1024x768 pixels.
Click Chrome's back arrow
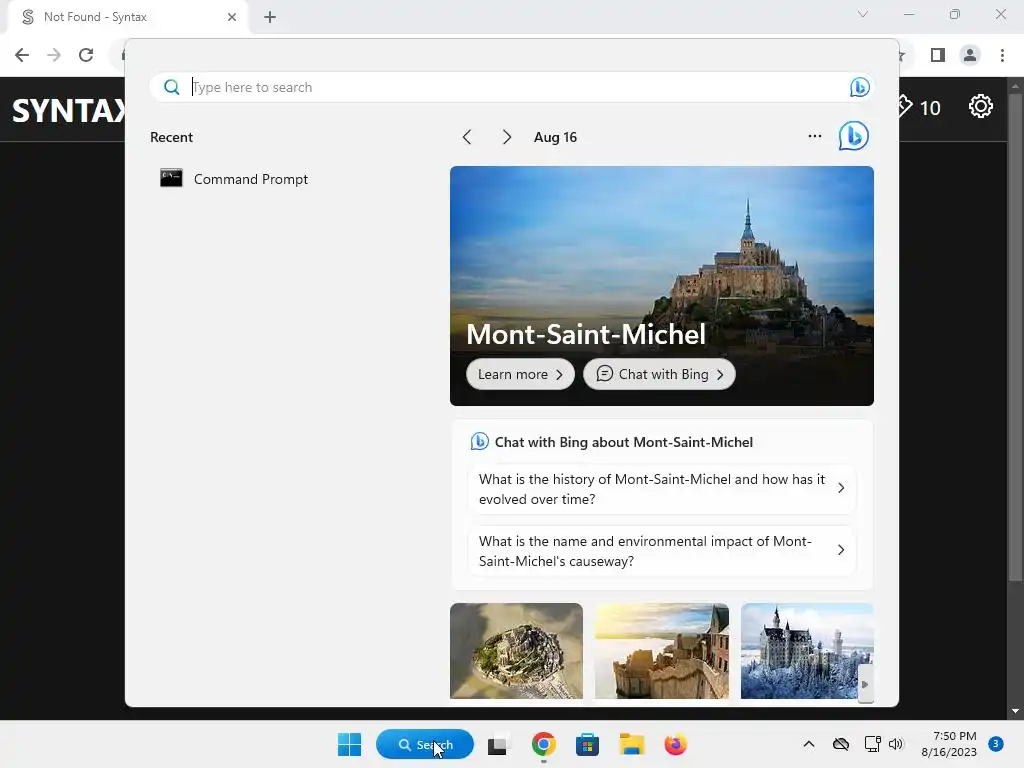click(x=22, y=55)
